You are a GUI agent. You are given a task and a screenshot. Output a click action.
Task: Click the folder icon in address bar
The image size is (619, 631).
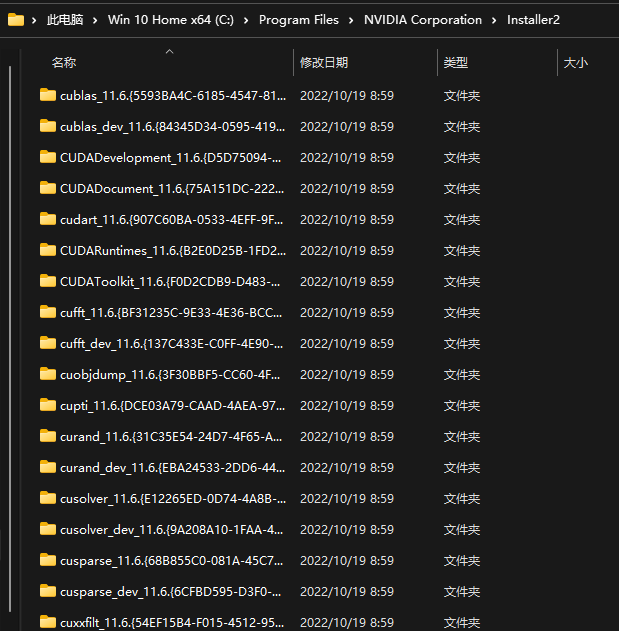pos(16,19)
